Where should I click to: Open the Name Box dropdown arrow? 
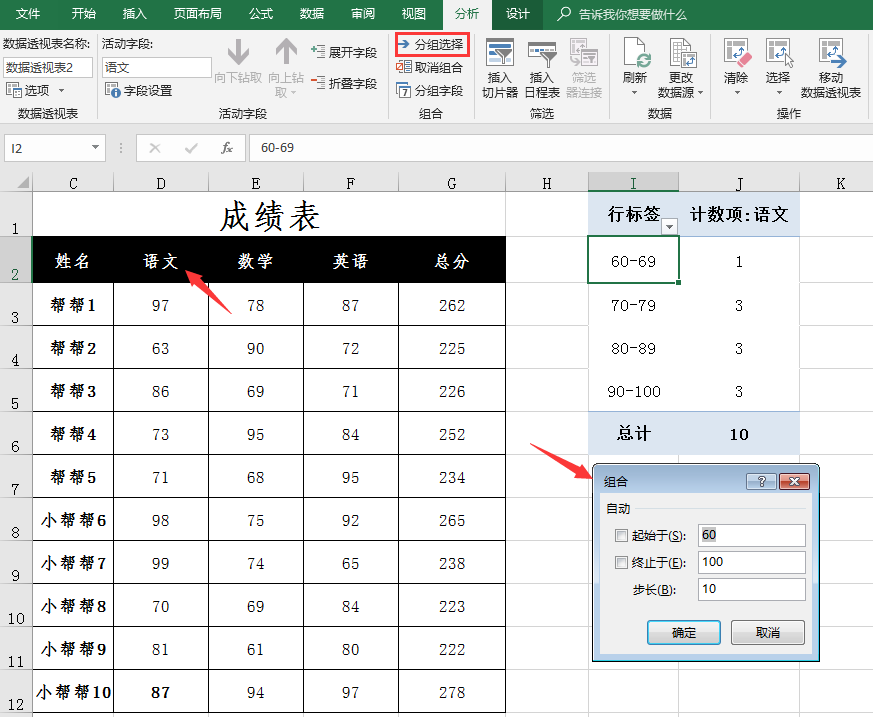coord(95,148)
